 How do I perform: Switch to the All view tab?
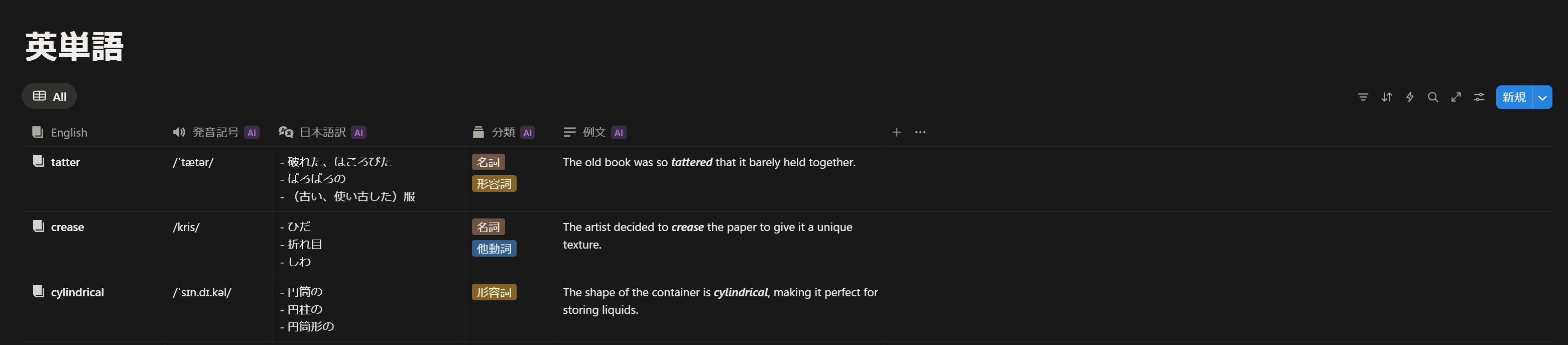click(x=58, y=95)
